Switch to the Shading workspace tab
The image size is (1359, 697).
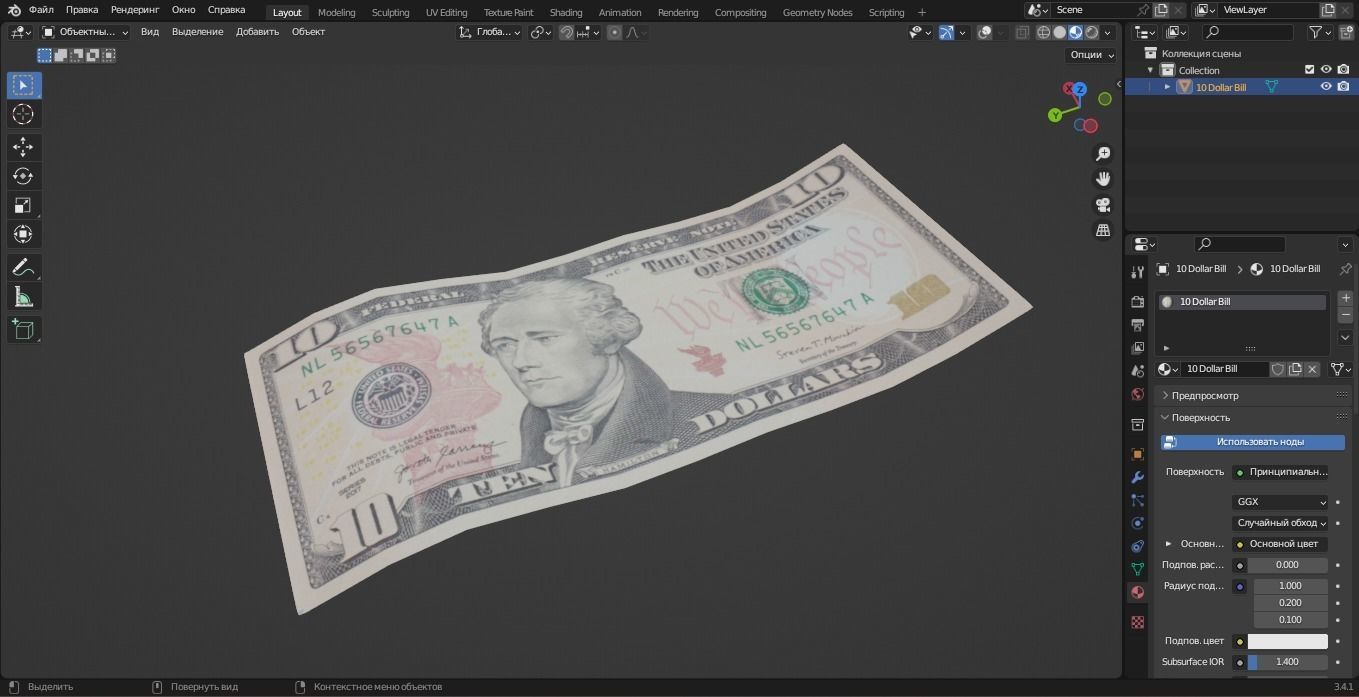point(566,12)
